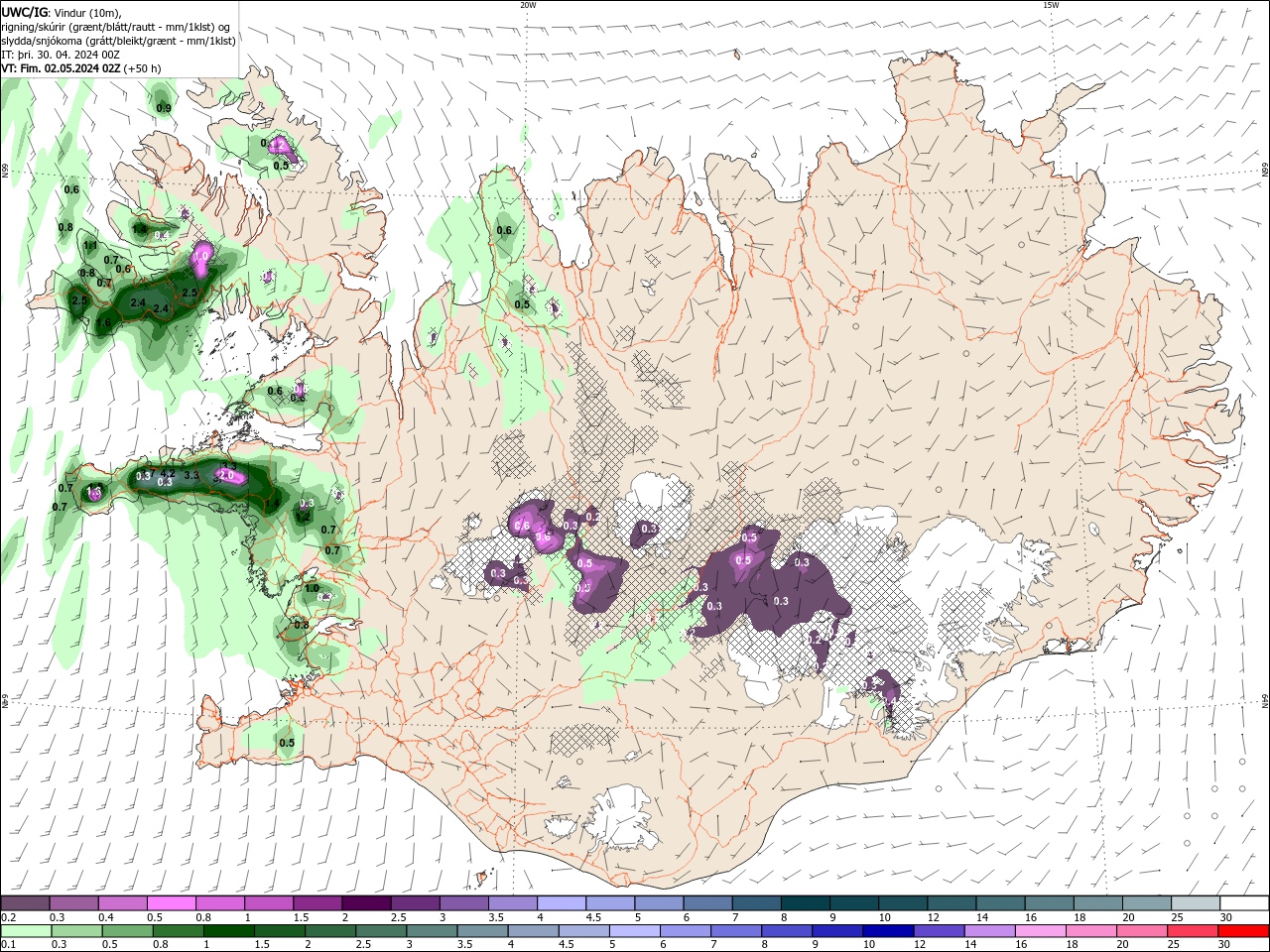
Task: Click the 'VT: Fim. 02.05.2024 02Z (+50 h)' line
Action: point(81,68)
